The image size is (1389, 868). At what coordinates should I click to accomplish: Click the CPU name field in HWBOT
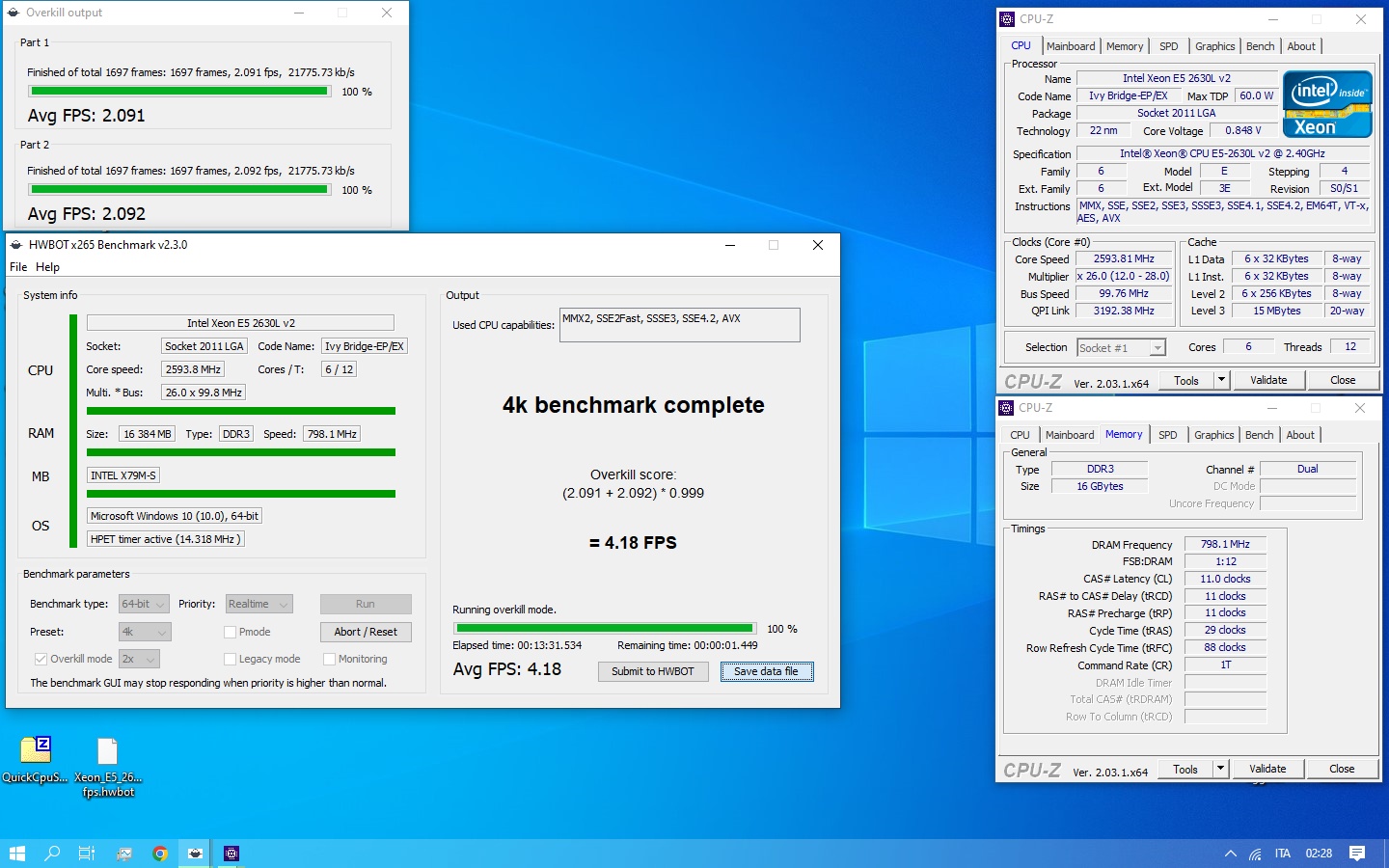point(240,323)
